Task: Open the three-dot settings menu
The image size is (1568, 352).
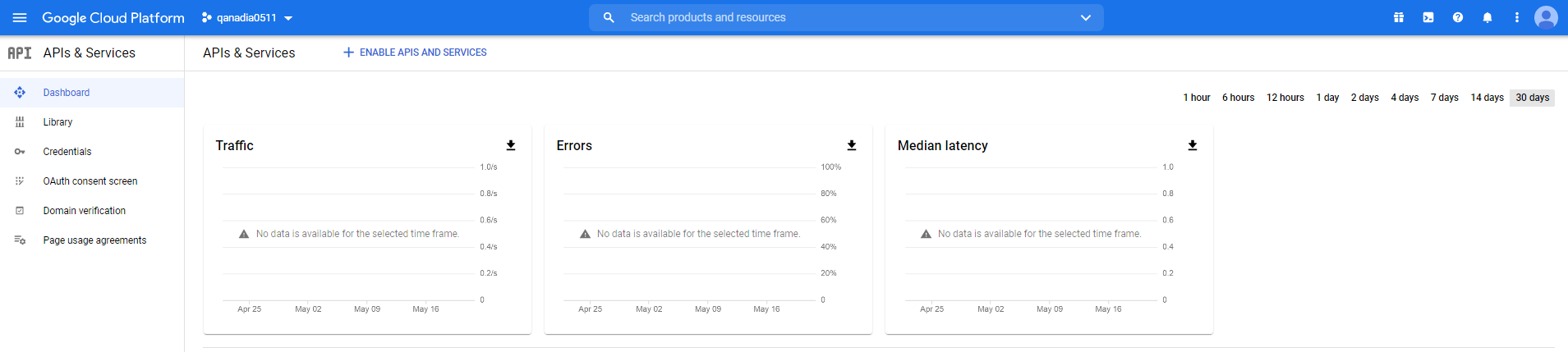Action: 1516,17
